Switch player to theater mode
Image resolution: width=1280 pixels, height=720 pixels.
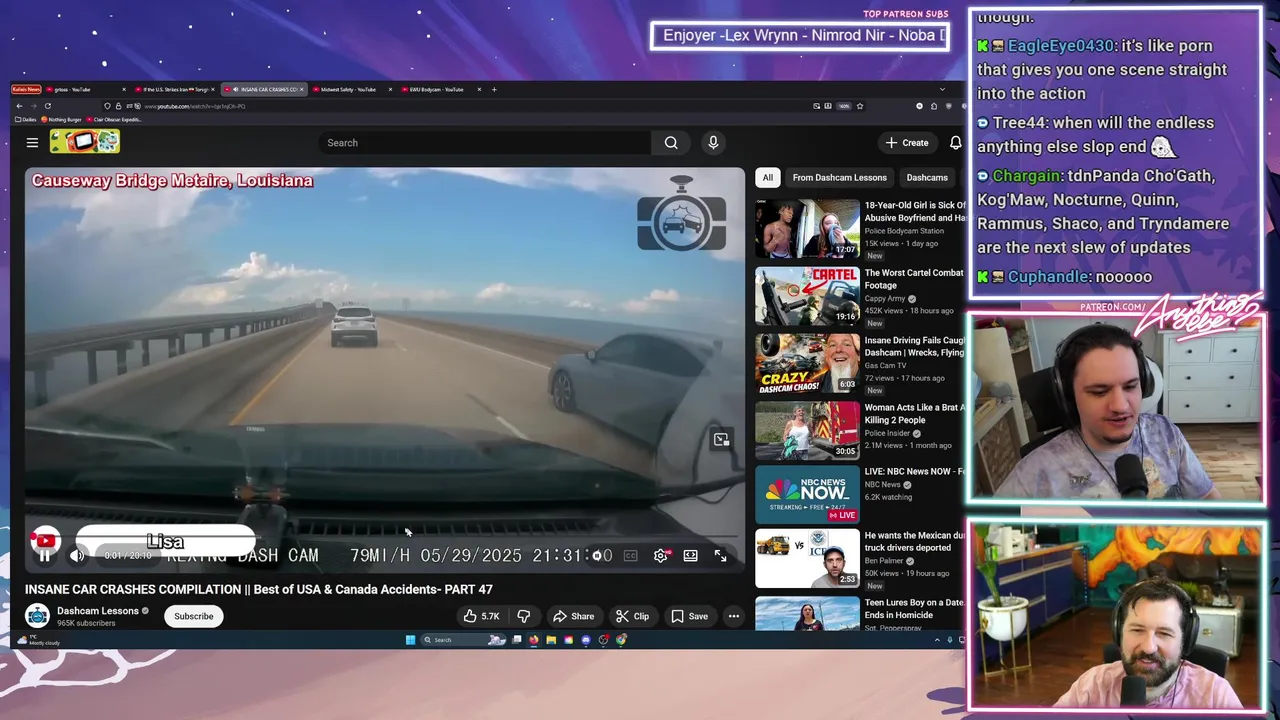point(690,555)
